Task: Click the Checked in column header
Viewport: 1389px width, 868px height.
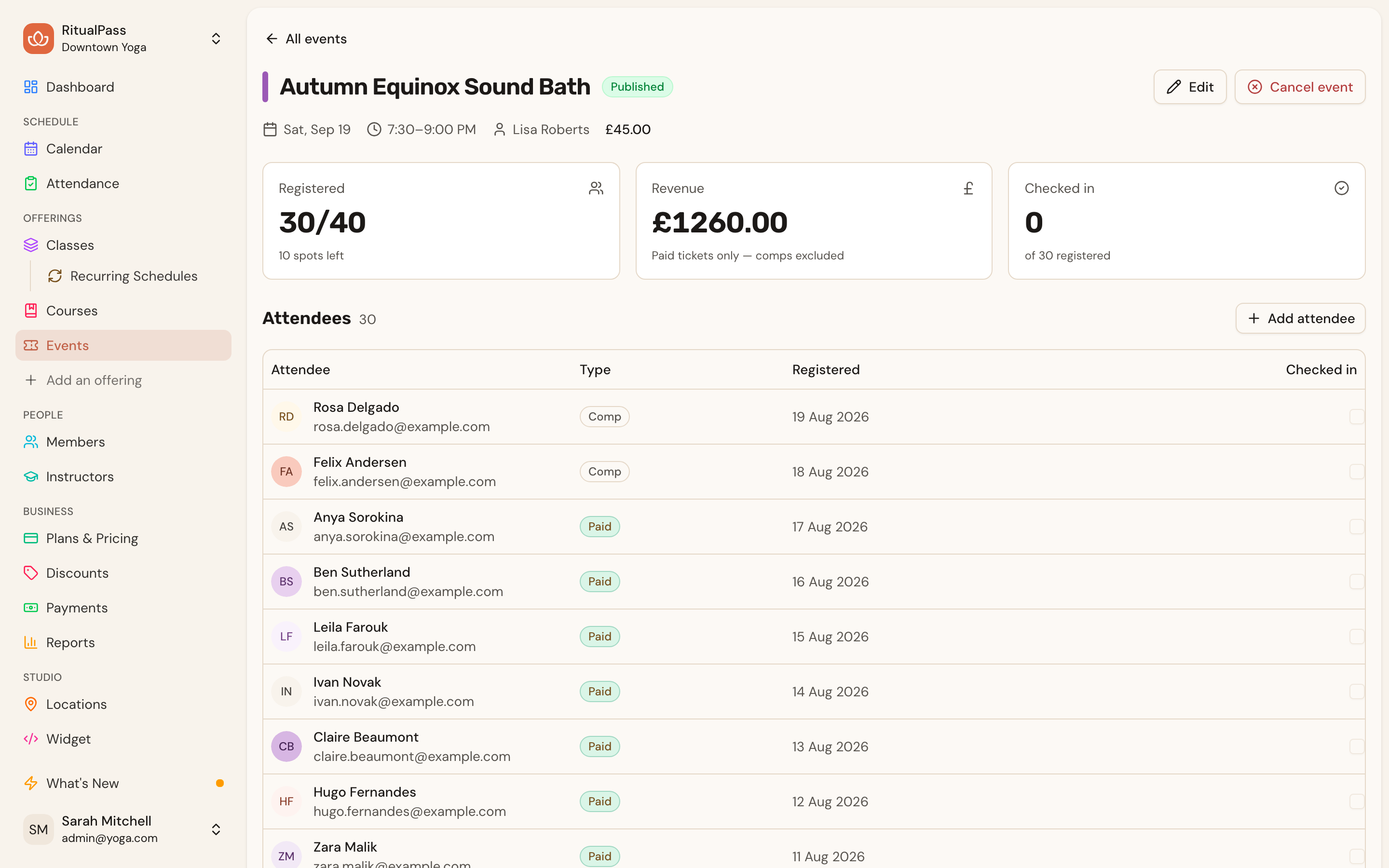Action: [1321, 370]
